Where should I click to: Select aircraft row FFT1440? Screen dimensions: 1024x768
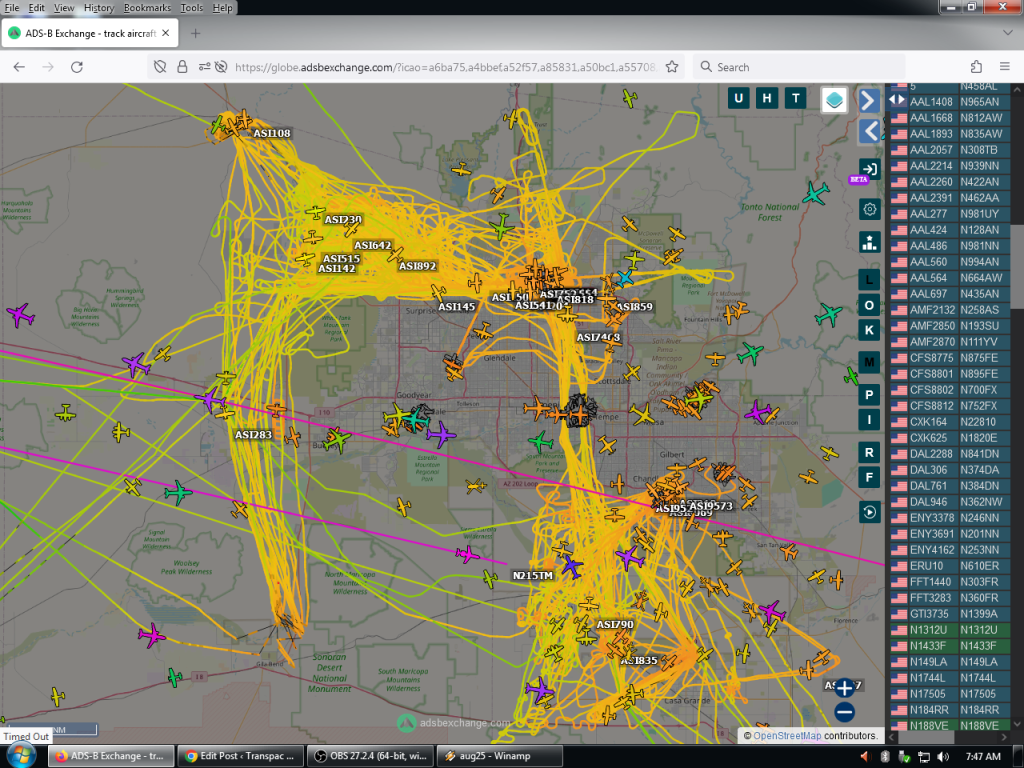(950, 582)
